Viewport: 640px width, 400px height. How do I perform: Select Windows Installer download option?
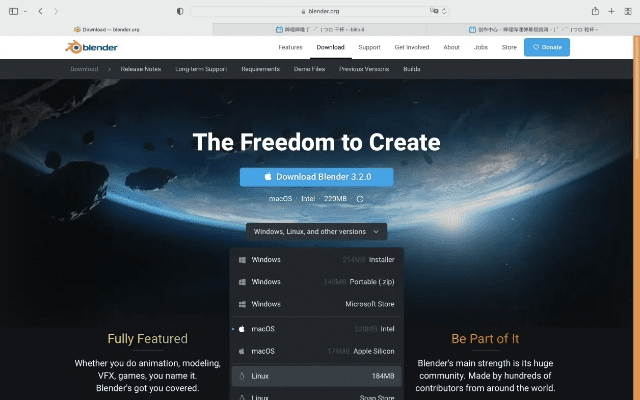point(316,260)
